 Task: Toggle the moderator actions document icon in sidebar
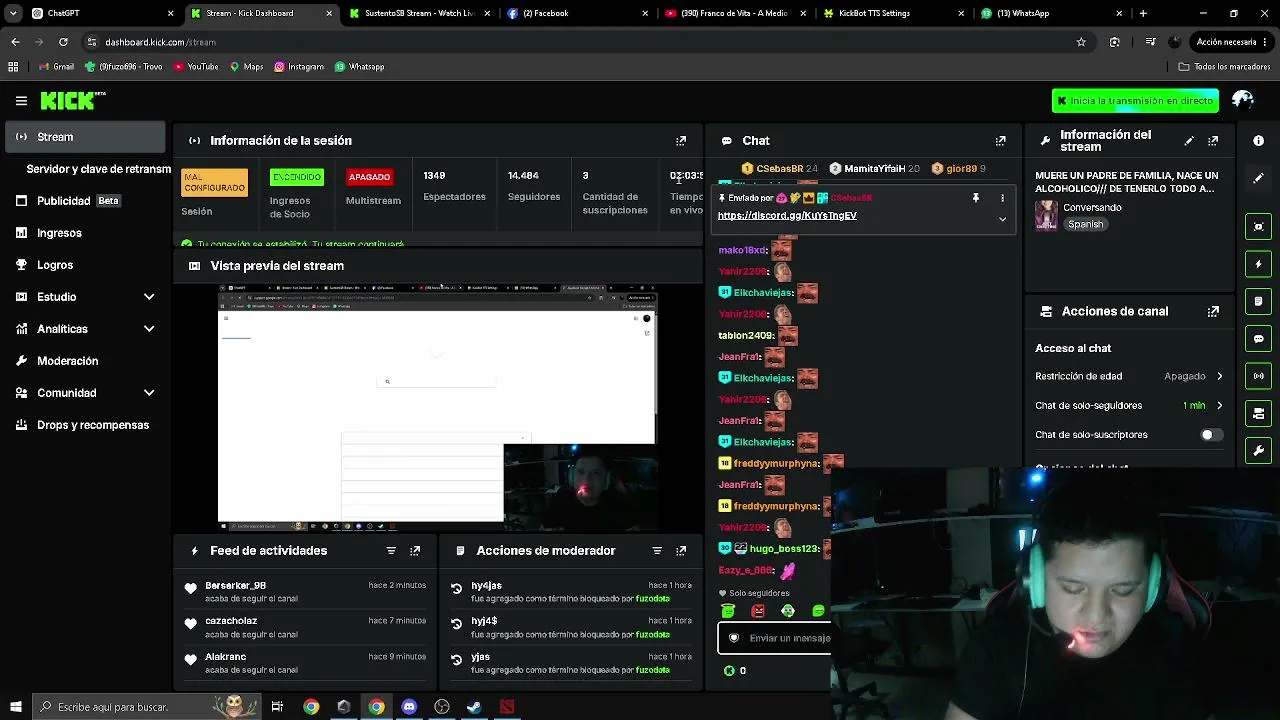(1259, 301)
